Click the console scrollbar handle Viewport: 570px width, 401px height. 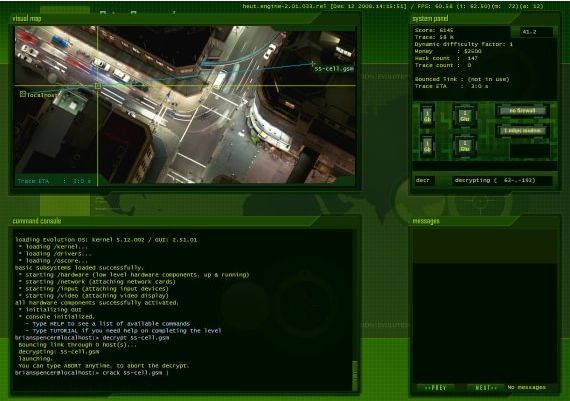pyautogui.click(x=355, y=375)
